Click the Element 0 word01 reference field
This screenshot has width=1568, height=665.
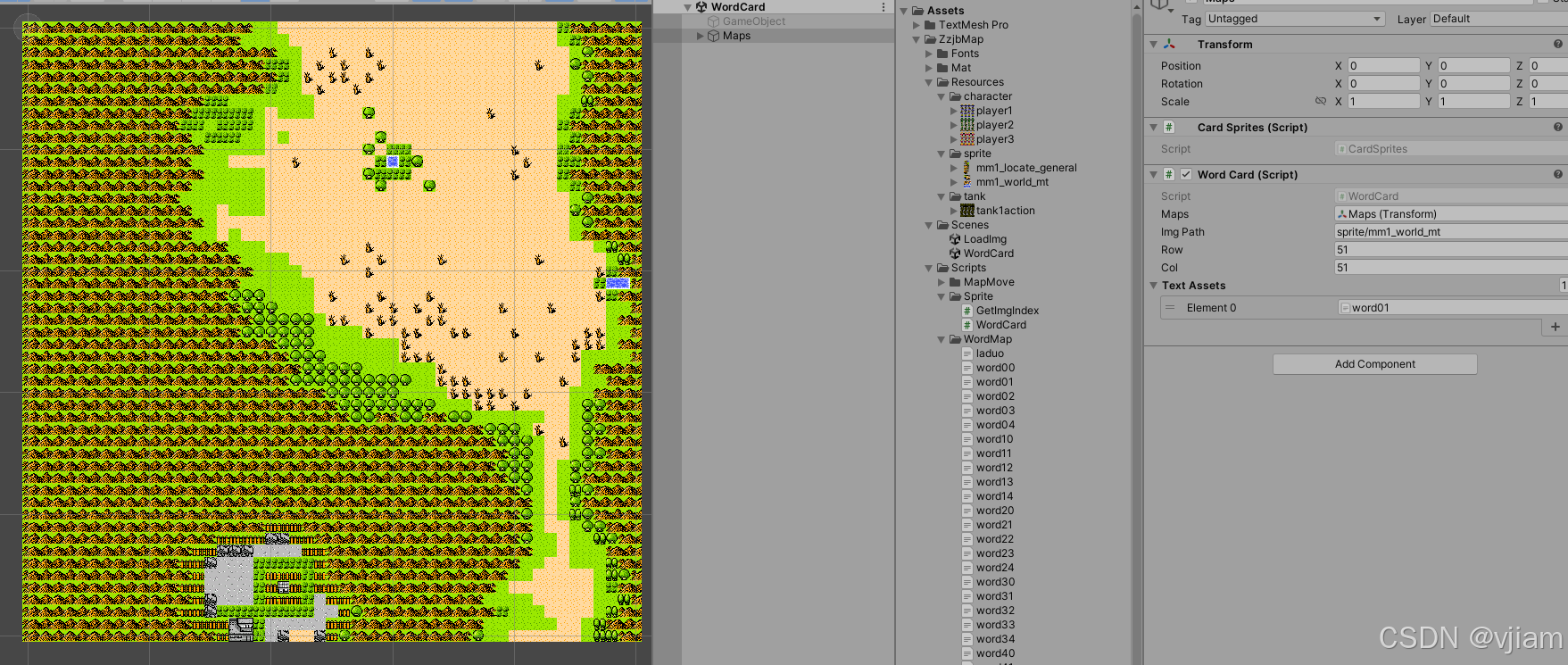tap(1453, 308)
